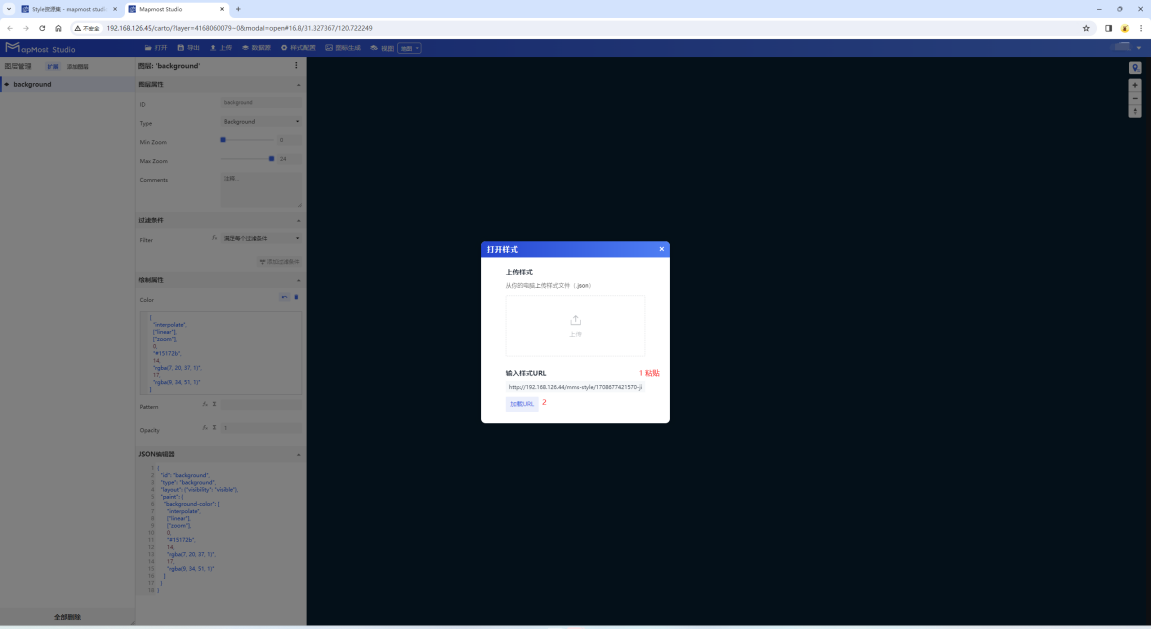Click 全部删除 at bottom of layers
The width and height of the screenshot is (1151, 629).
pos(68,617)
